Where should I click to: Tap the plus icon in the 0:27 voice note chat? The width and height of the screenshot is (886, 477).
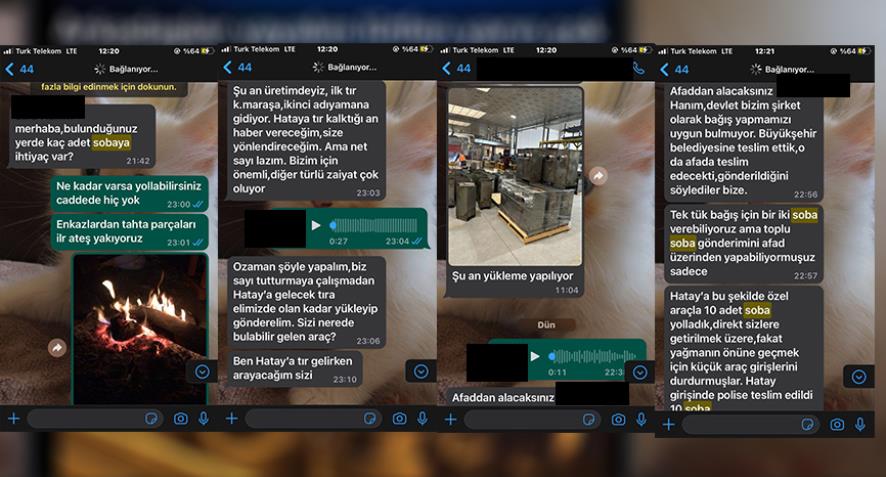(x=232, y=418)
